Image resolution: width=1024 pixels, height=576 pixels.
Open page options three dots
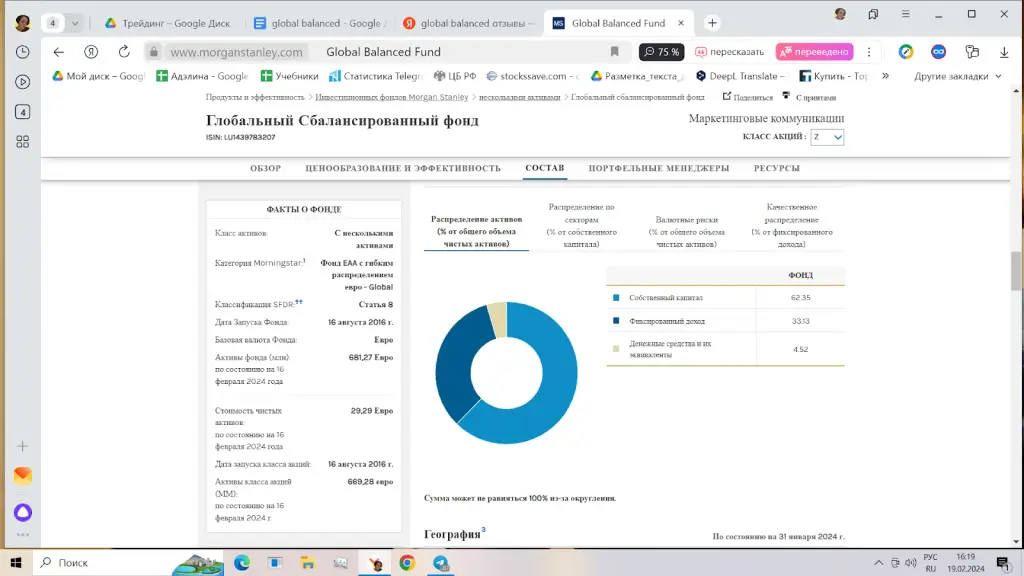click(x=869, y=52)
